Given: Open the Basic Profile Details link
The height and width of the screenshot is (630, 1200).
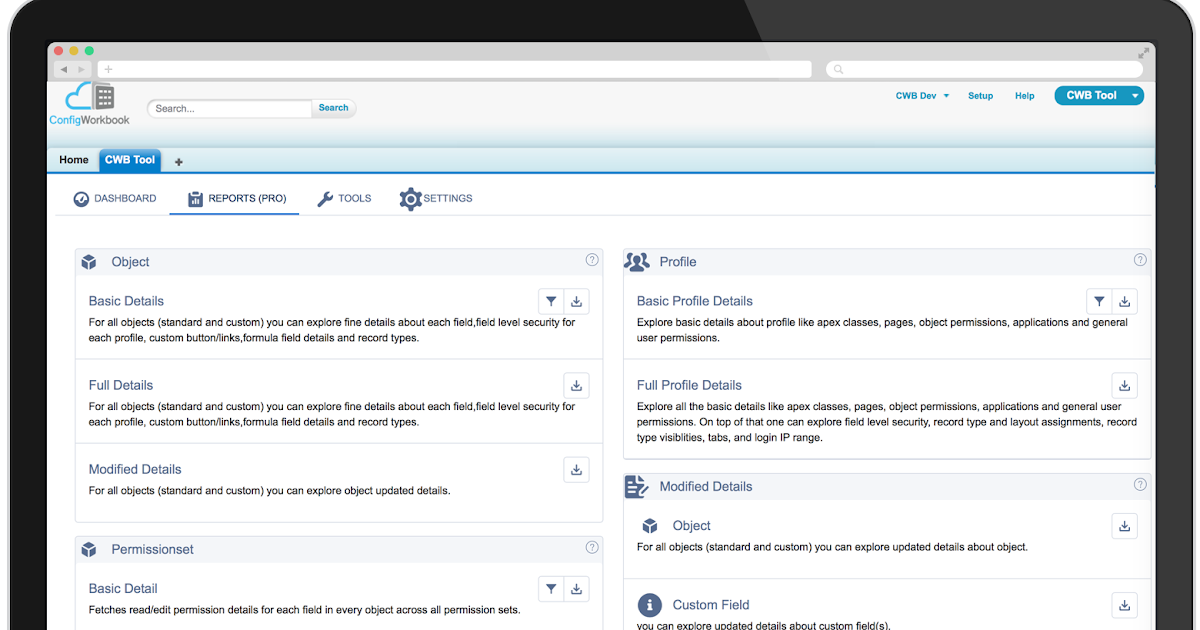Looking at the screenshot, I should tap(695, 301).
